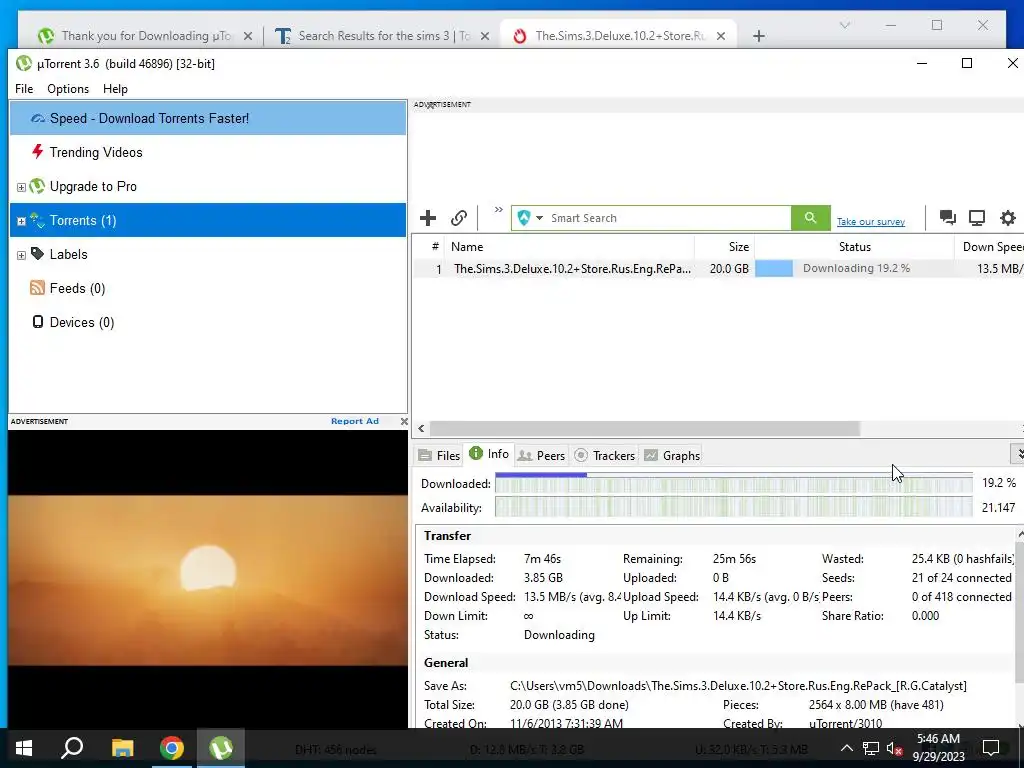Switch to the Files tab
Image resolution: width=1024 pixels, height=768 pixels.
tap(440, 455)
